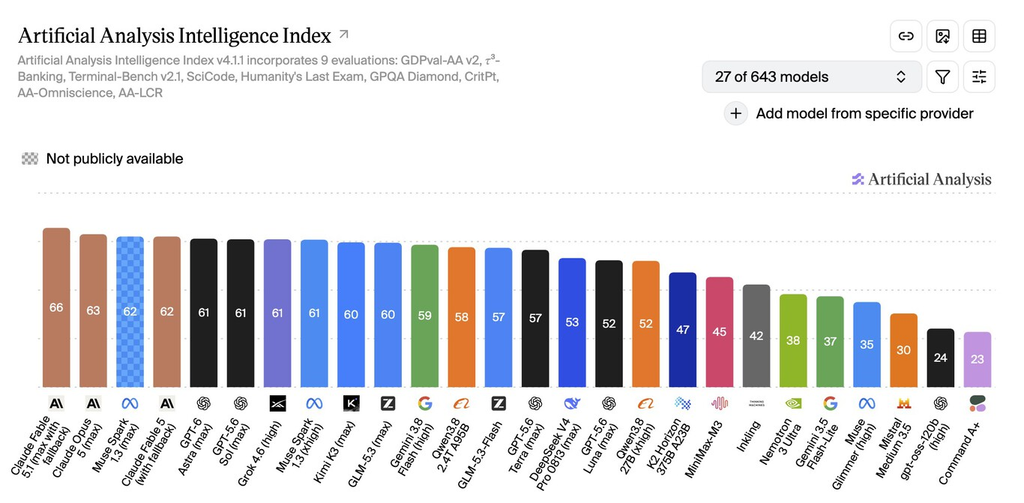Click Add model from specific provider

pyautogui.click(x=864, y=114)
